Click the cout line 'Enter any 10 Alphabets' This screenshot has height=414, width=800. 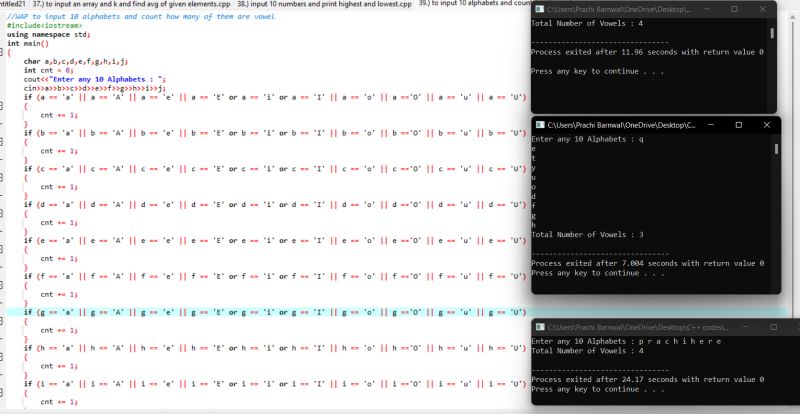(x=95, y=79)
